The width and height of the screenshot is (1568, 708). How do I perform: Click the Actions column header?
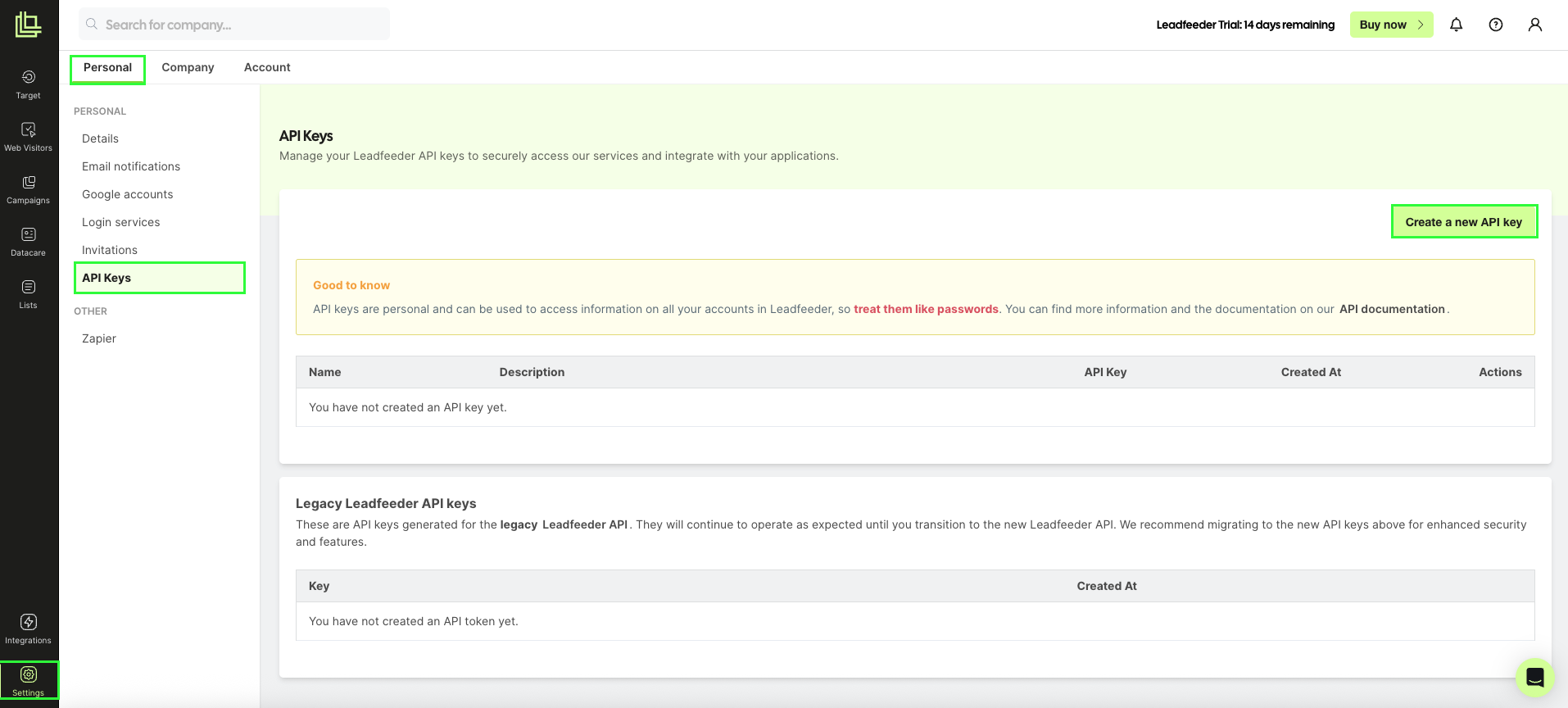[1500, 372]
